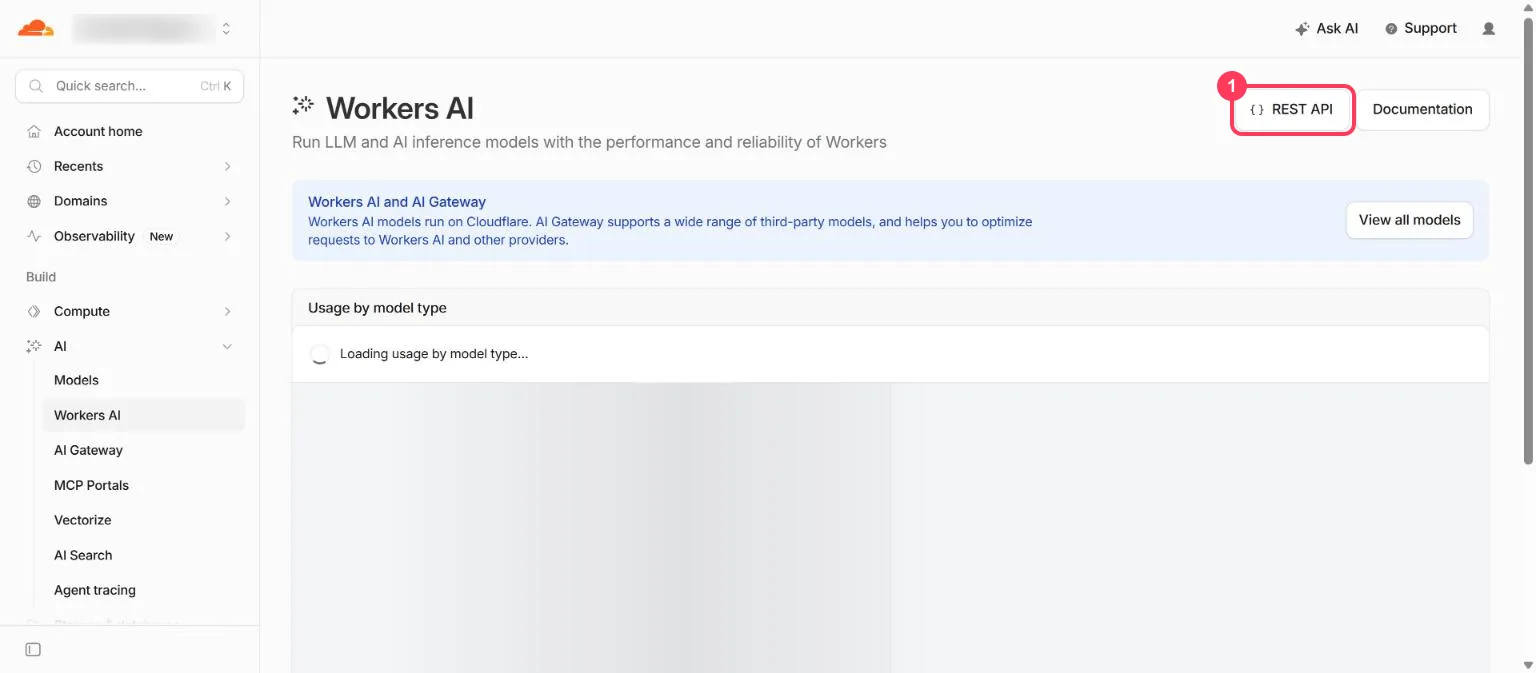Click the Support question mark icon
Image resolution: width=1536 pixels, height=673 pixels.
(x=1391, y=29)
